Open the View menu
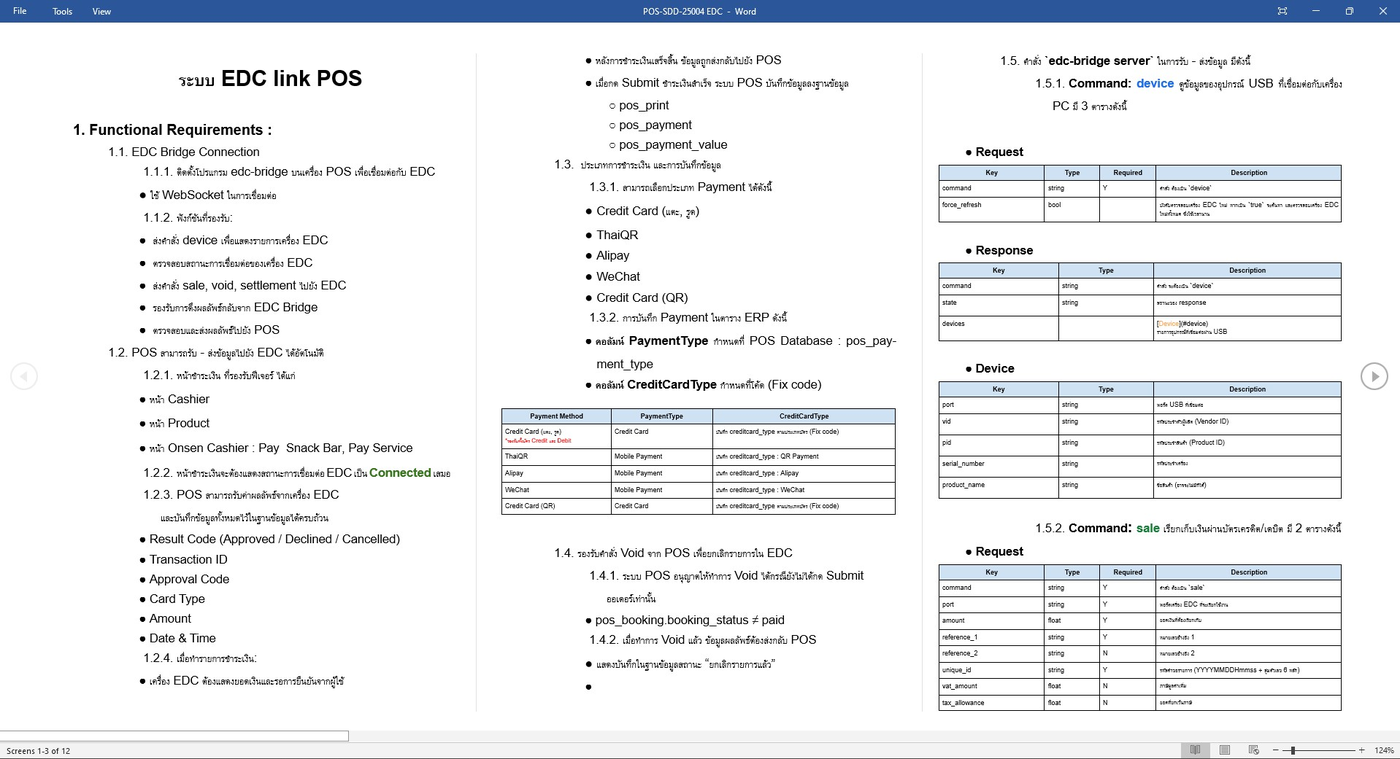Image resolution: width=1400 pixels, height=759 pixels. coord(102,11)
